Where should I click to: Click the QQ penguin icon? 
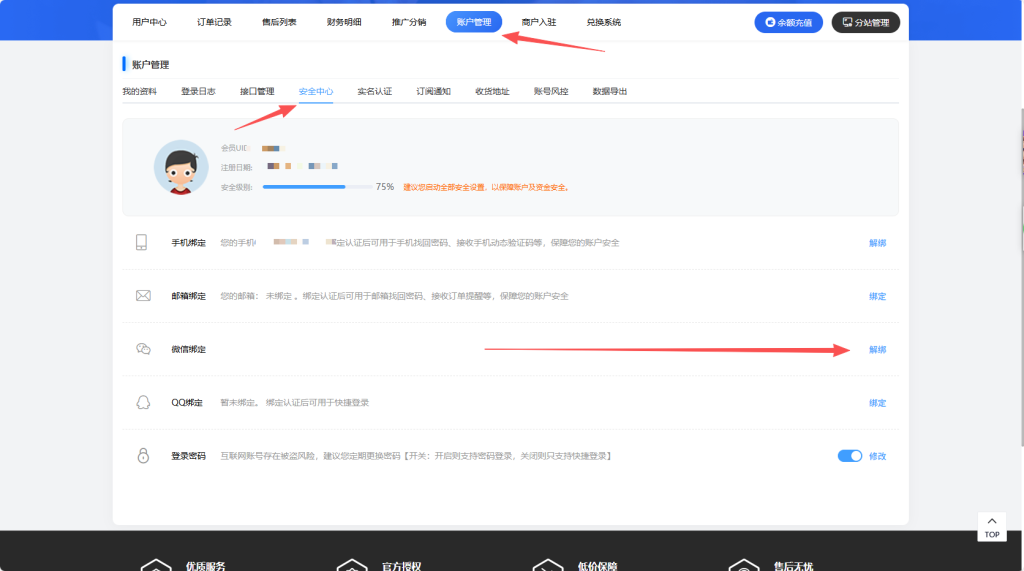point(142,402)
